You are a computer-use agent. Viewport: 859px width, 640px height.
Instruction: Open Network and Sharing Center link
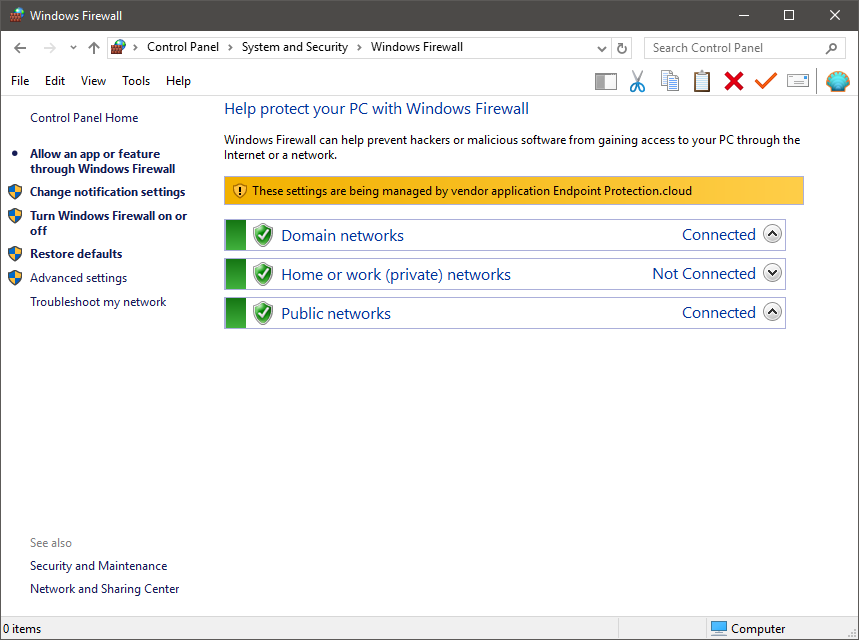pos(105,588)
